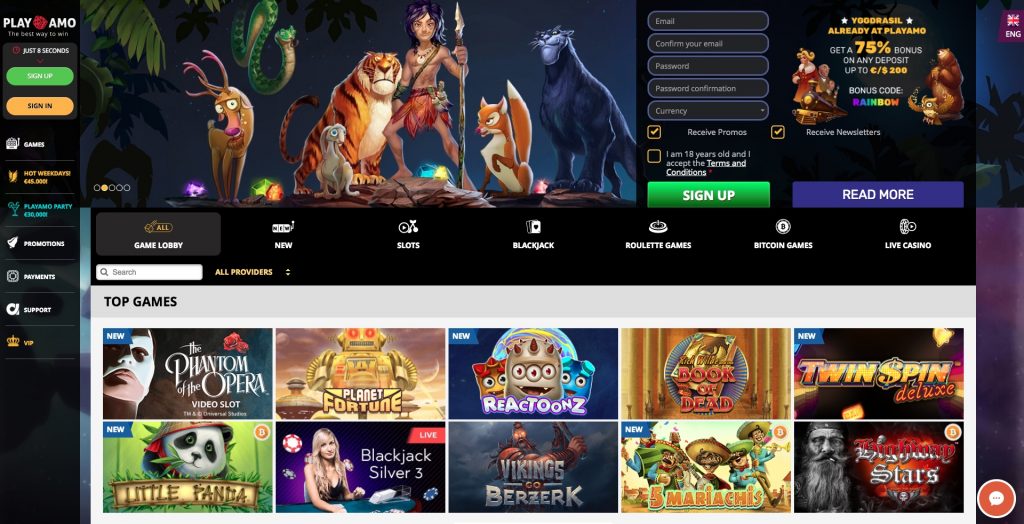The height and width of the screenshot is (524, 1024).
Task: Click the Games sidebar icon
Action: click(x=12, y=143)
